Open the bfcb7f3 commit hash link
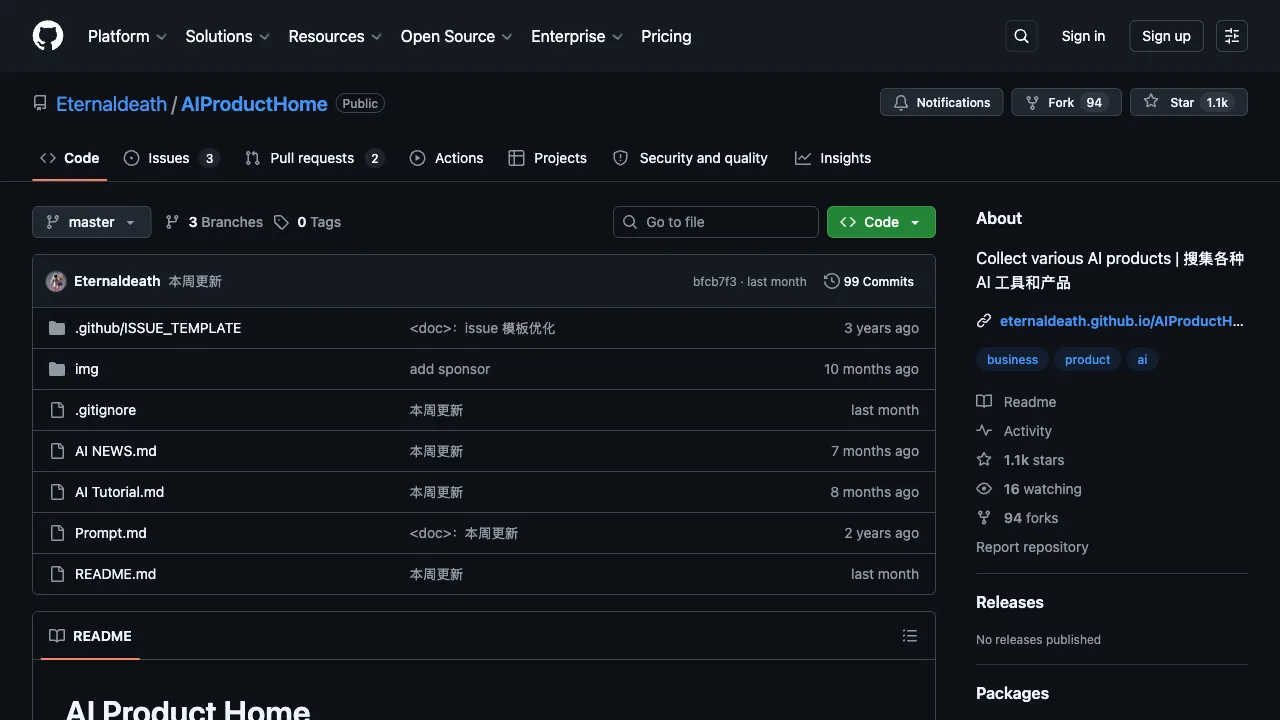The height and width of the screenshot is (720, 1280). pyautogui.click(x=714, y=282)
